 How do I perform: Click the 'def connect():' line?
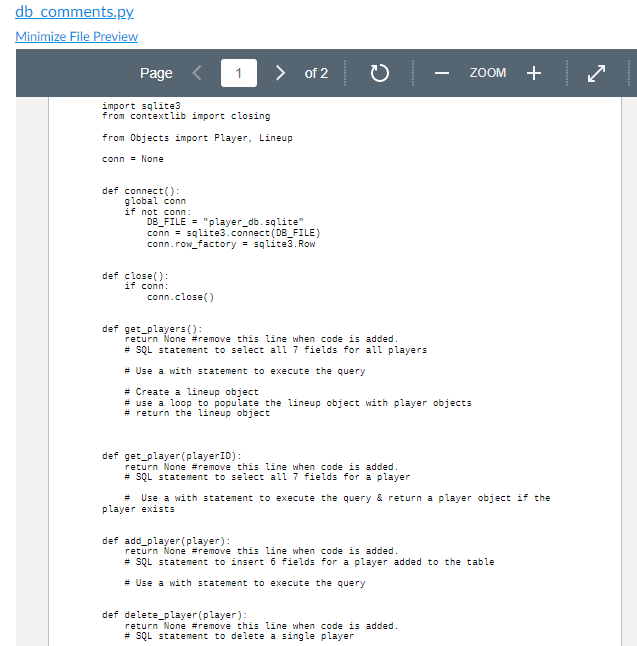click(x=141, y=191)
